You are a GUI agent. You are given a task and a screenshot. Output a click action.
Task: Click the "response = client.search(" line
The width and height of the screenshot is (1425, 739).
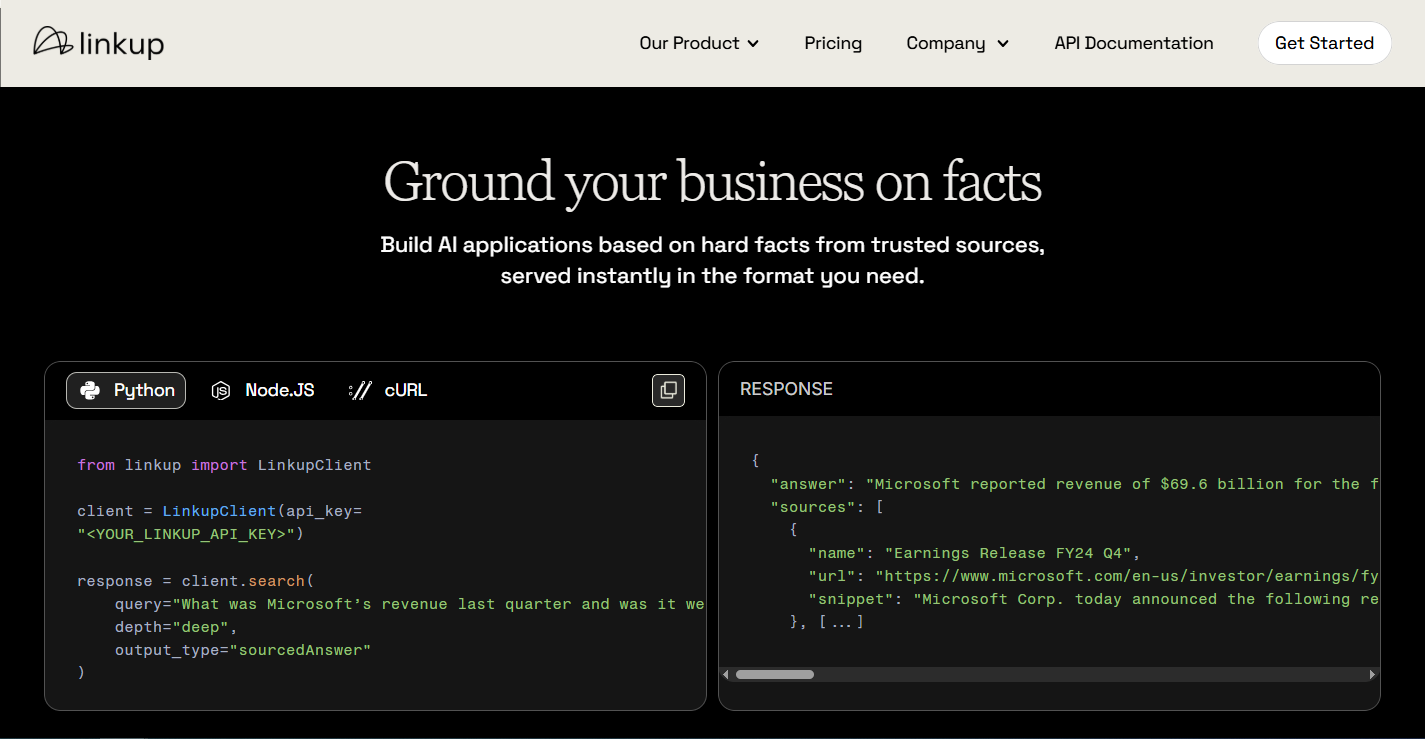point(195,581)
